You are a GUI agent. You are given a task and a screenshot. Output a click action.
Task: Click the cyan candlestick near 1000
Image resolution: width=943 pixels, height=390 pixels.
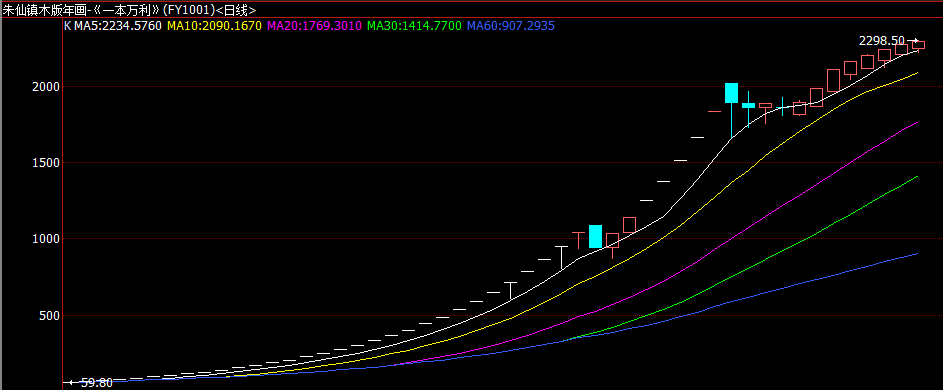[x=595, y=237]
